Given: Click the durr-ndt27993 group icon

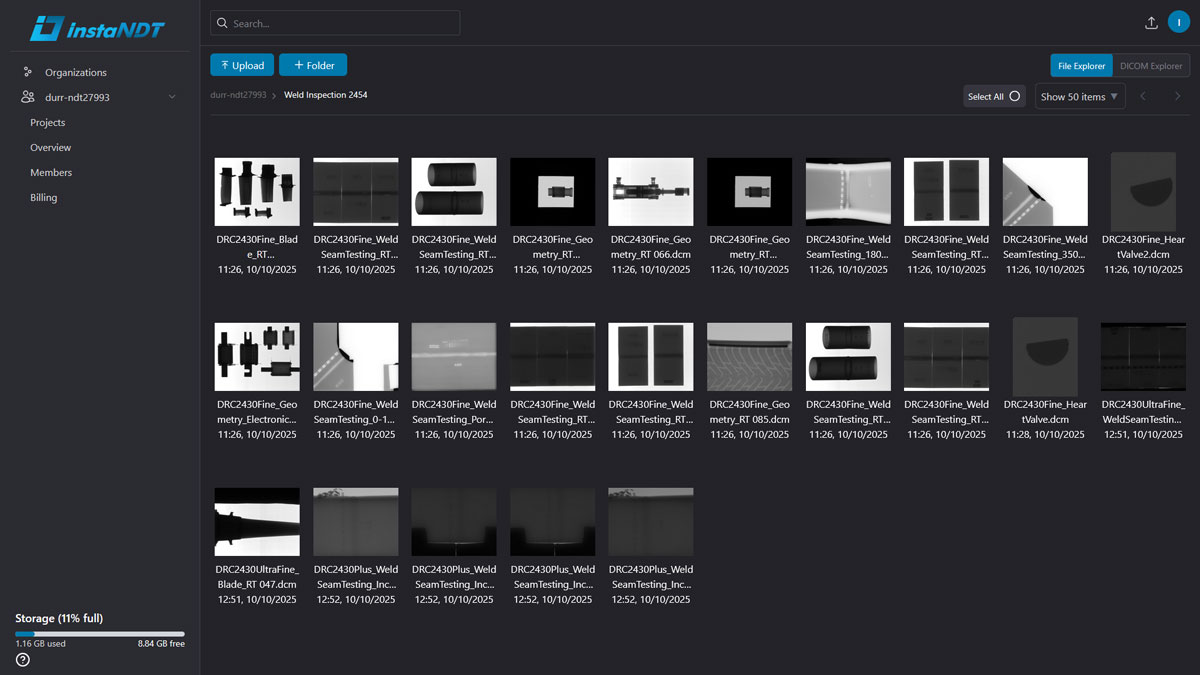Looking at the screenshot, I should point(28,97).
